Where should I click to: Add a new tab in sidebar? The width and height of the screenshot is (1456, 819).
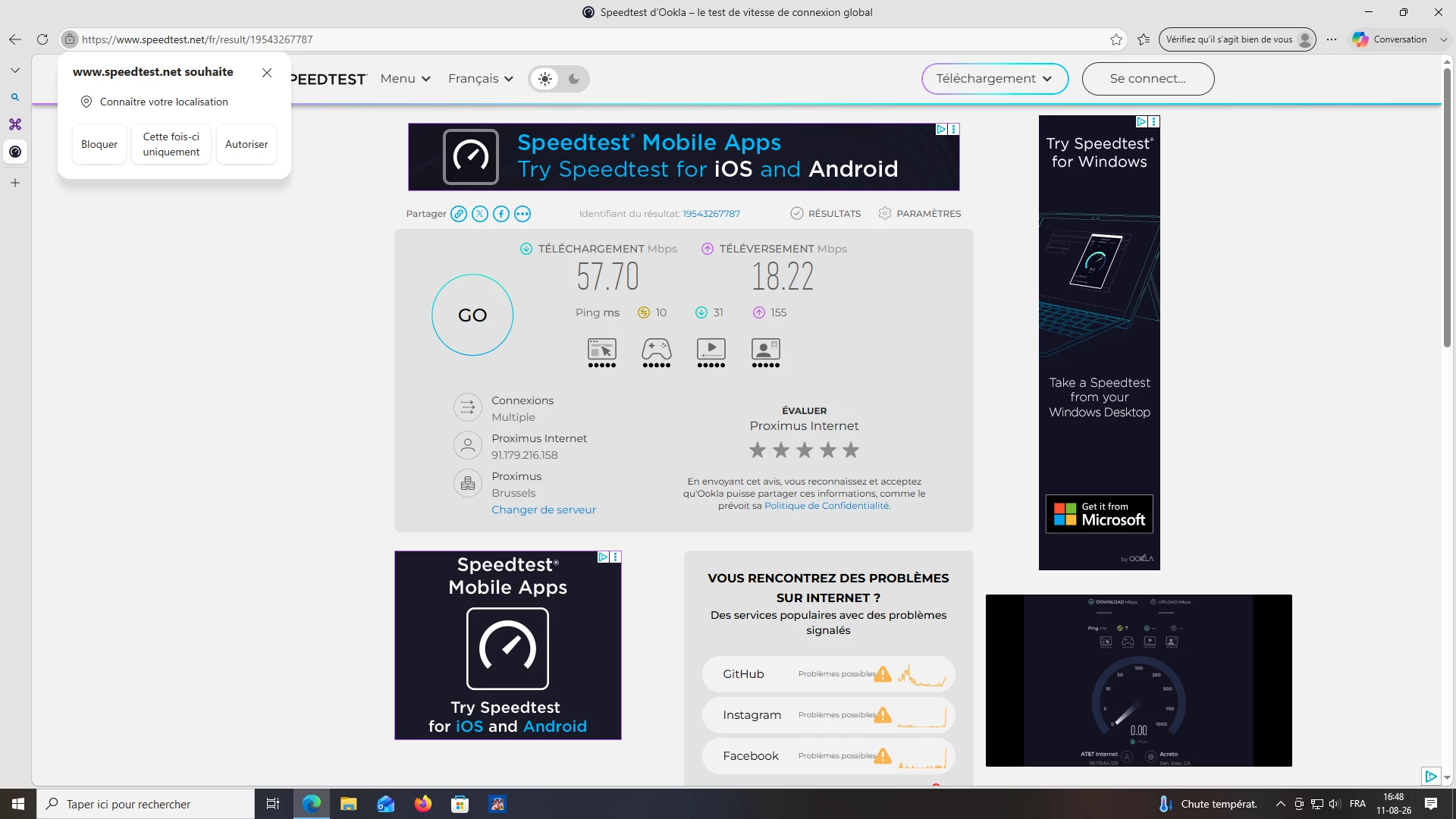[x=15, y=183]
